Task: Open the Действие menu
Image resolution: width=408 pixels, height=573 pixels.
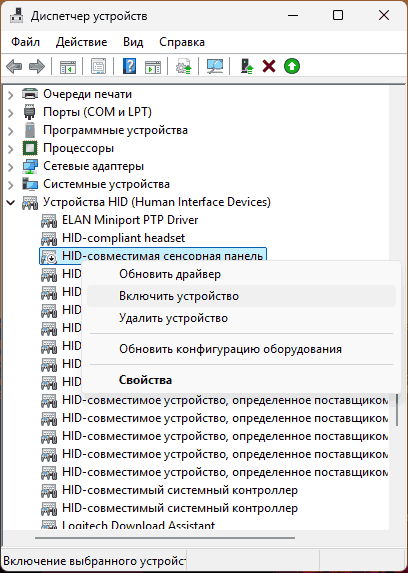Action: (x=82, y=42)
